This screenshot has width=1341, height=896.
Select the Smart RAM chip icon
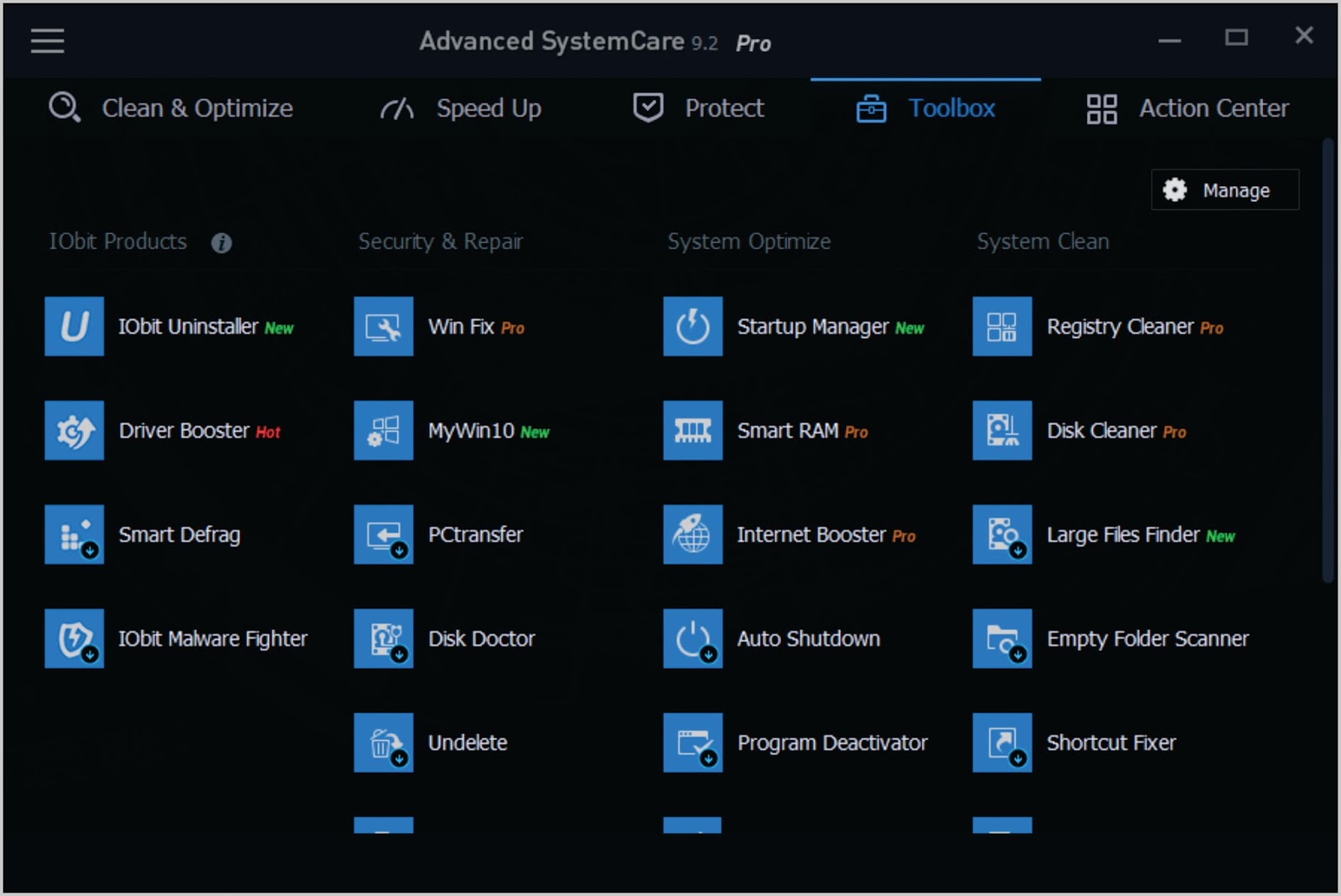(x=692, y=430)
